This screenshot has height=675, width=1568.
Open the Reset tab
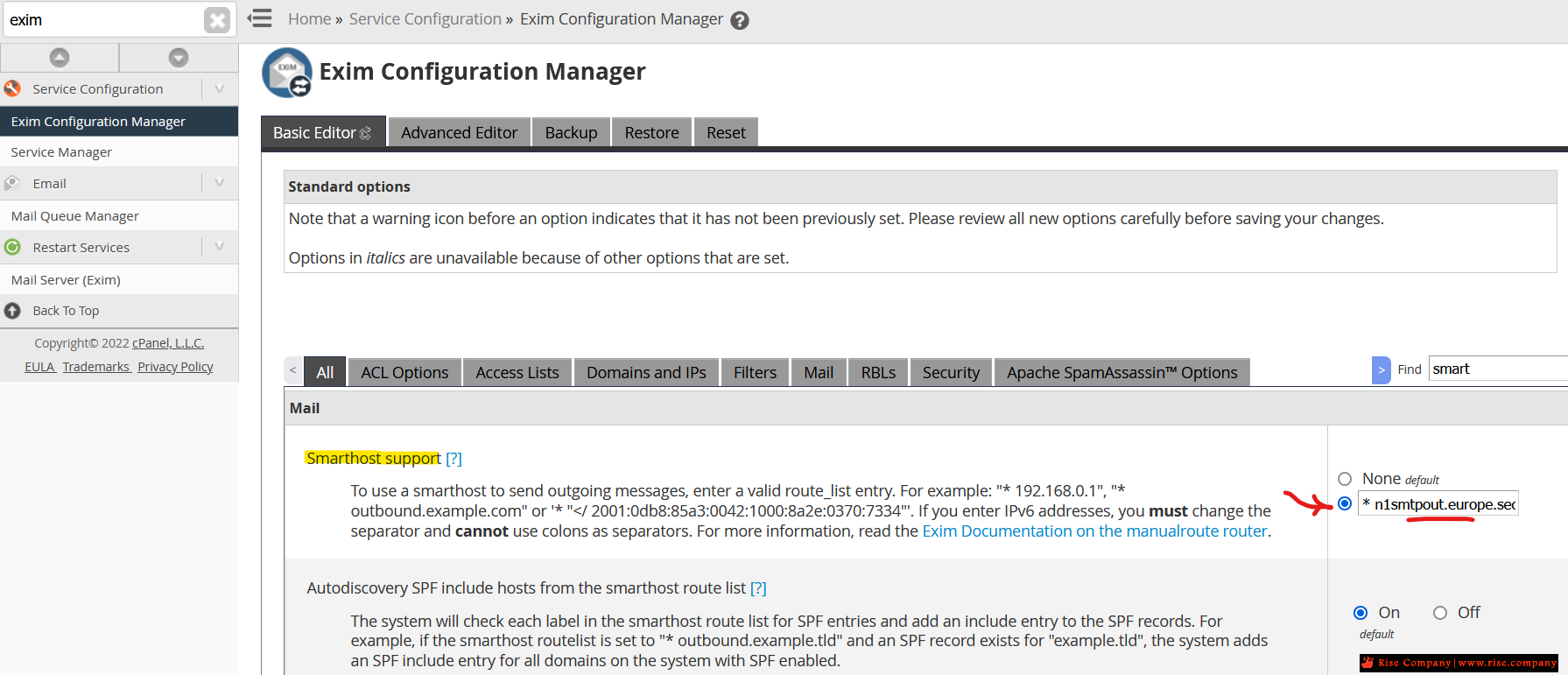pyautogui.click(x=726, y=132)
